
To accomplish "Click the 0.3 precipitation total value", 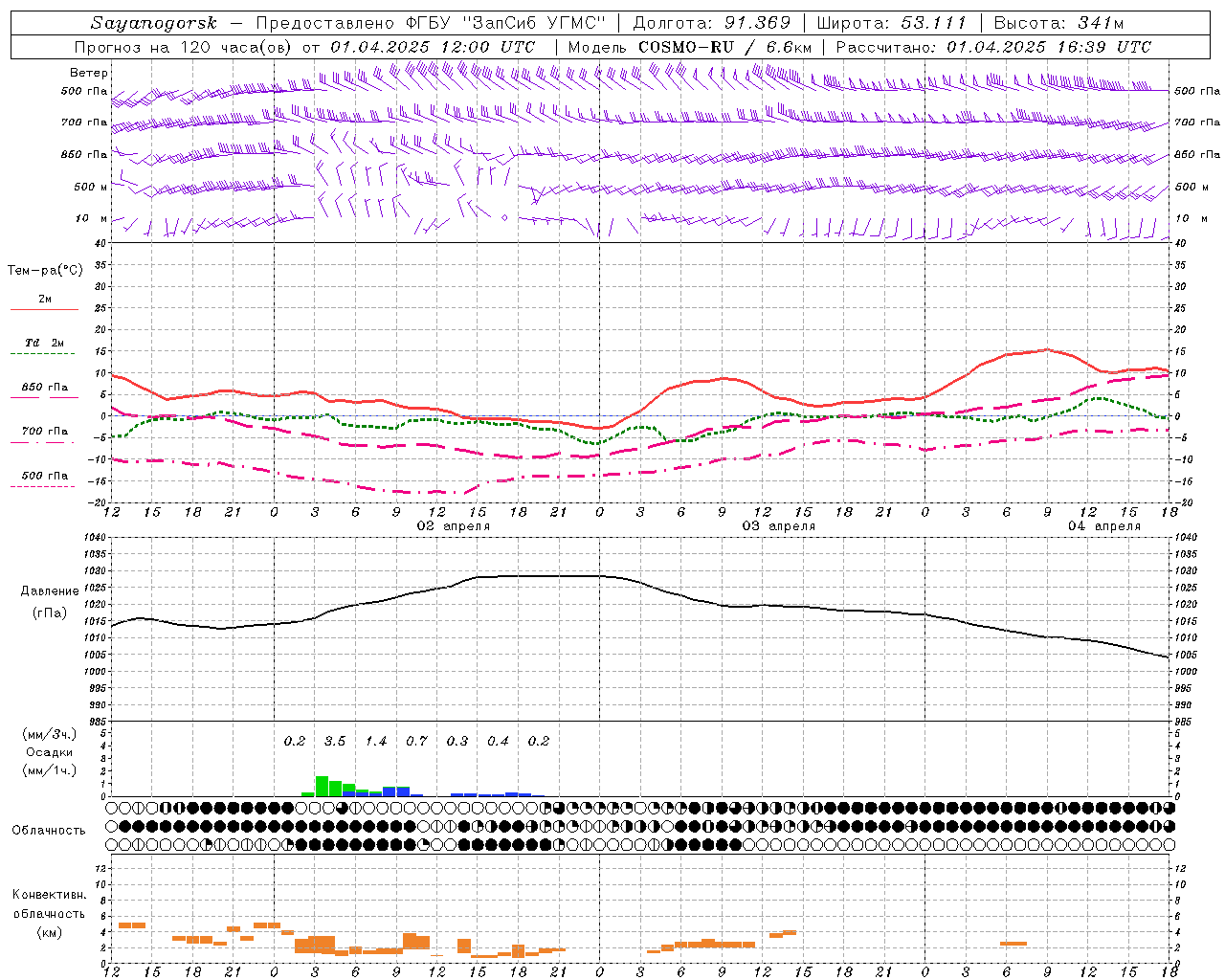I will [x=457, y=742].
